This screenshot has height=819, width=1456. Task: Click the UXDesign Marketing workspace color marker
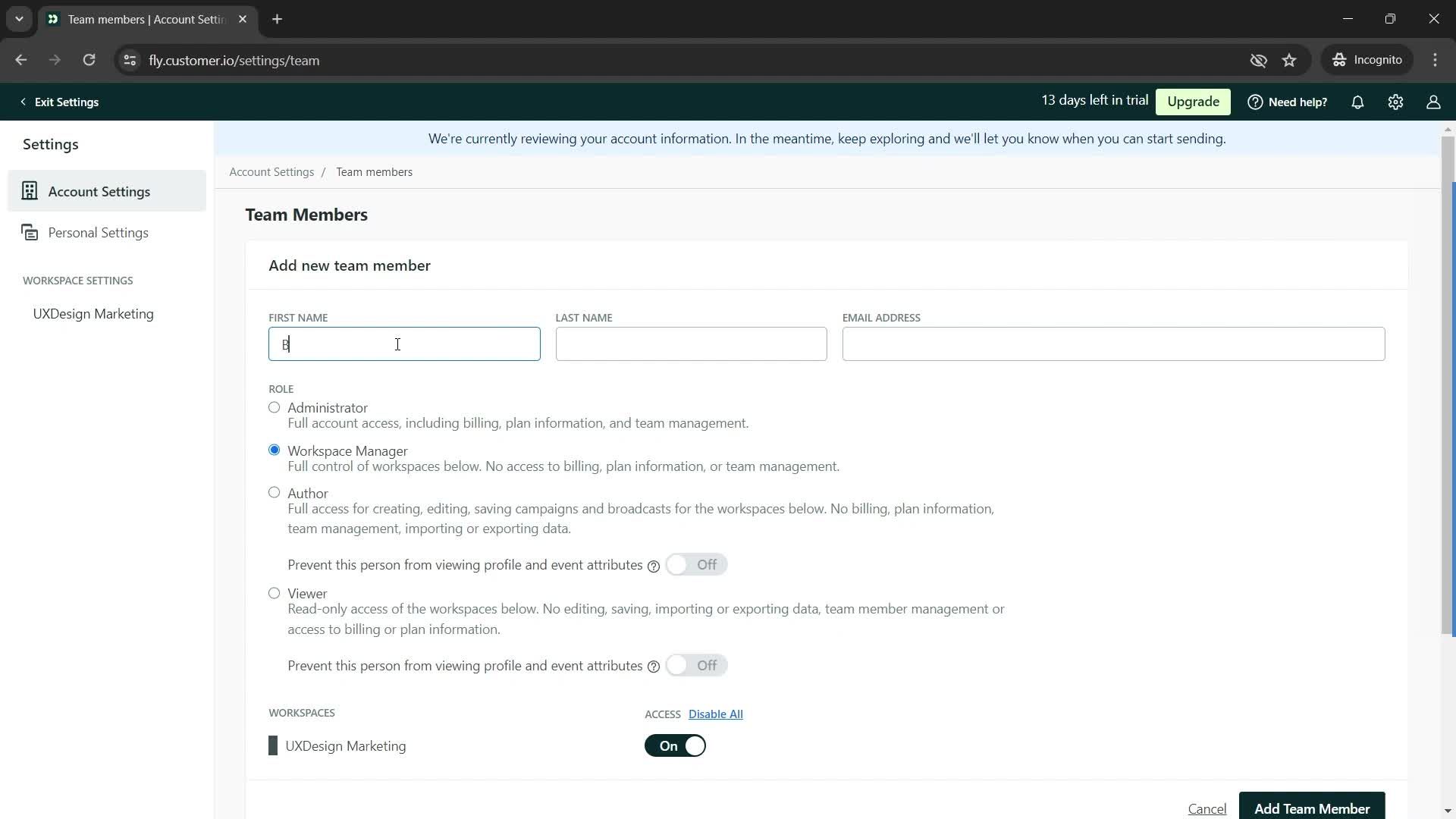(273, 745)
